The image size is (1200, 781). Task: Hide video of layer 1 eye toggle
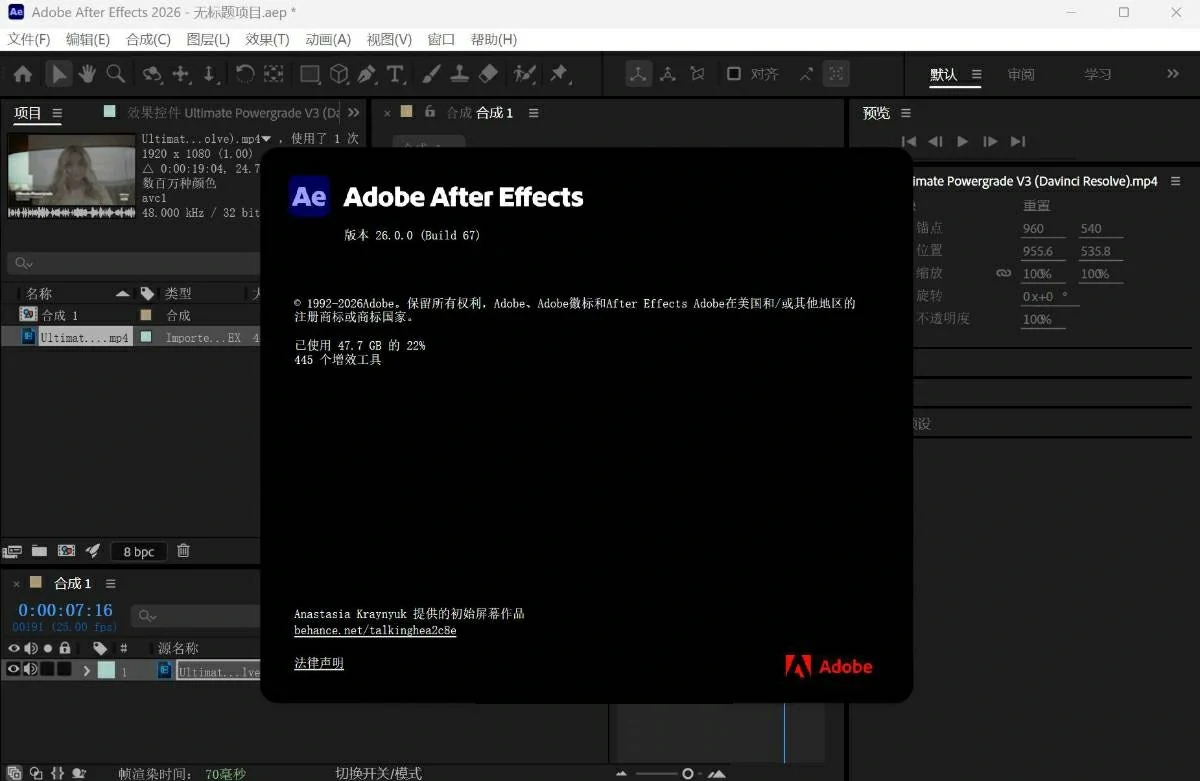click(x=14, y=670)
